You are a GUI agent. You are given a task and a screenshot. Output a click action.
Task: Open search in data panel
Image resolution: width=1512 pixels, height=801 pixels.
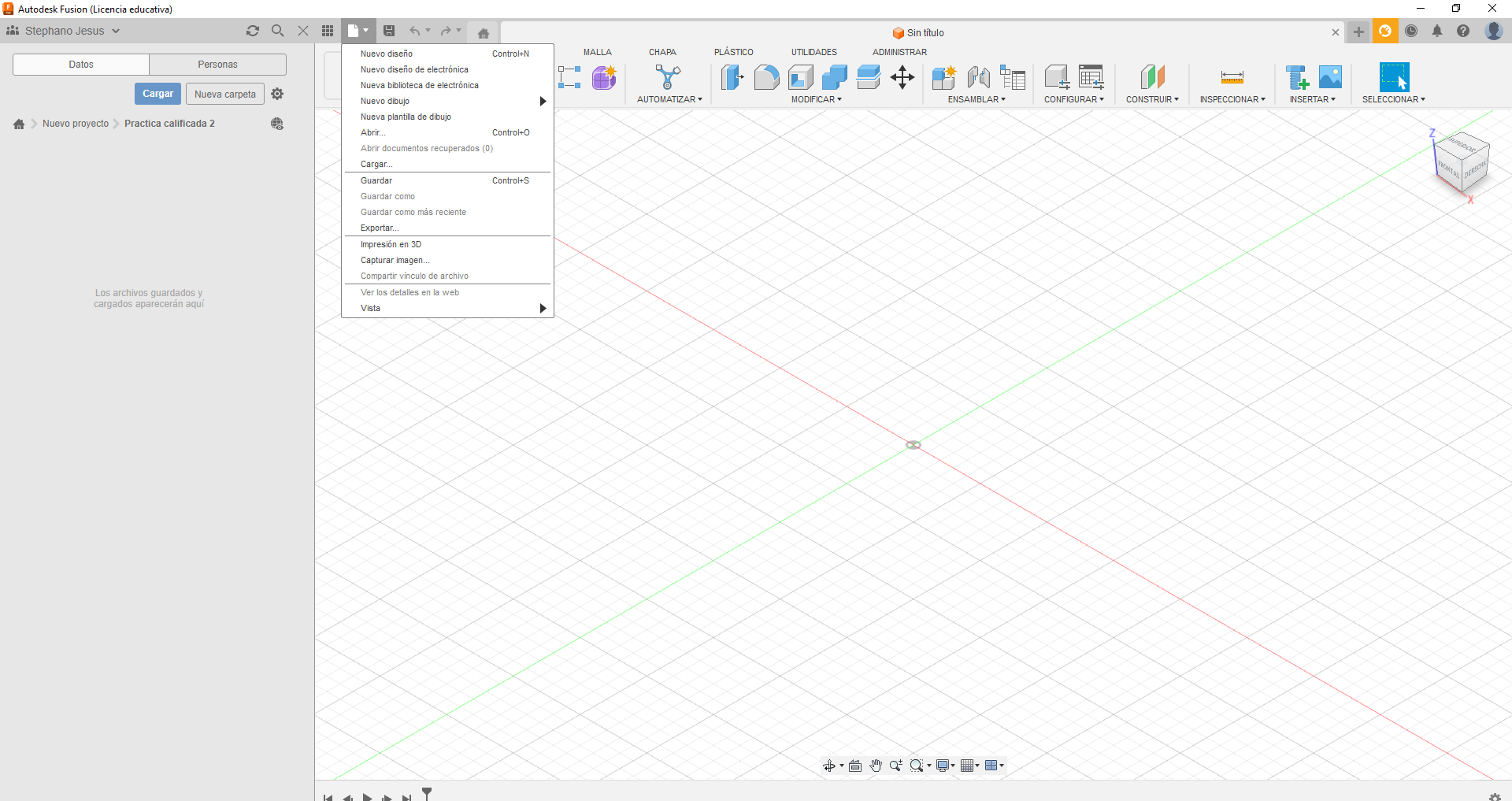277,31
